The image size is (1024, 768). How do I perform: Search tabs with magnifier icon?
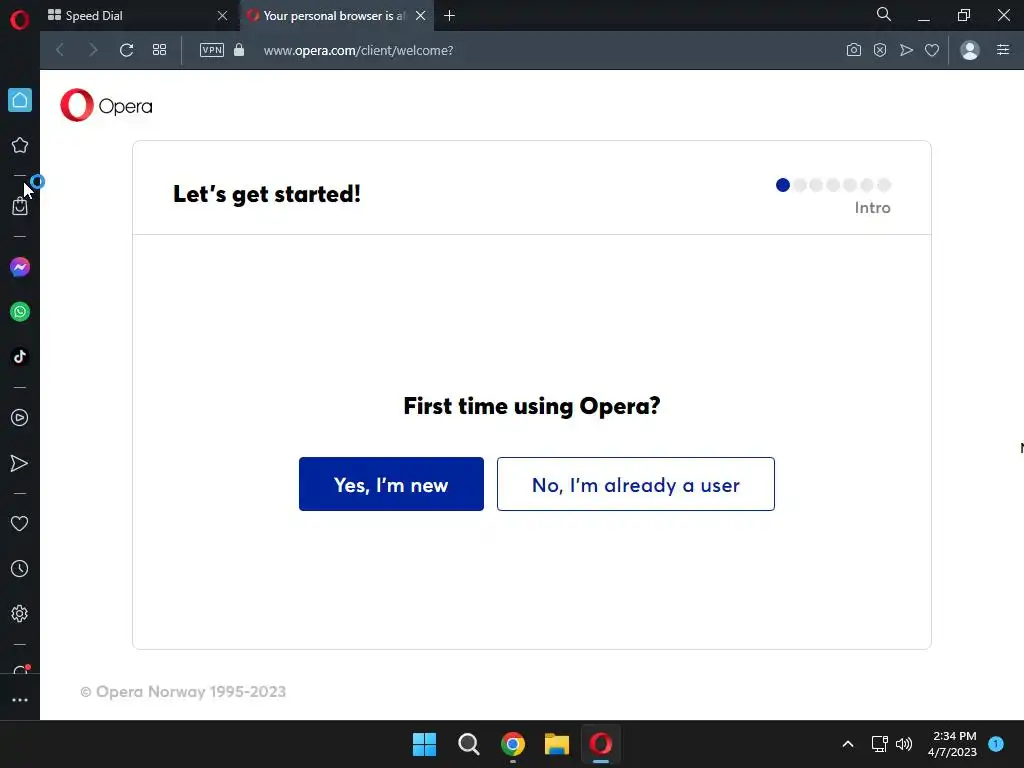tap(884, 14)
